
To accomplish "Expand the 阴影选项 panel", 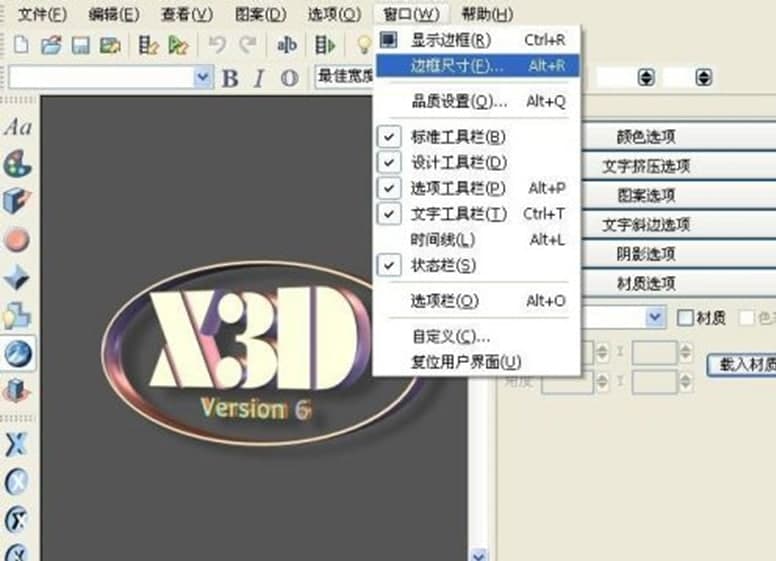I will [679, 254].
